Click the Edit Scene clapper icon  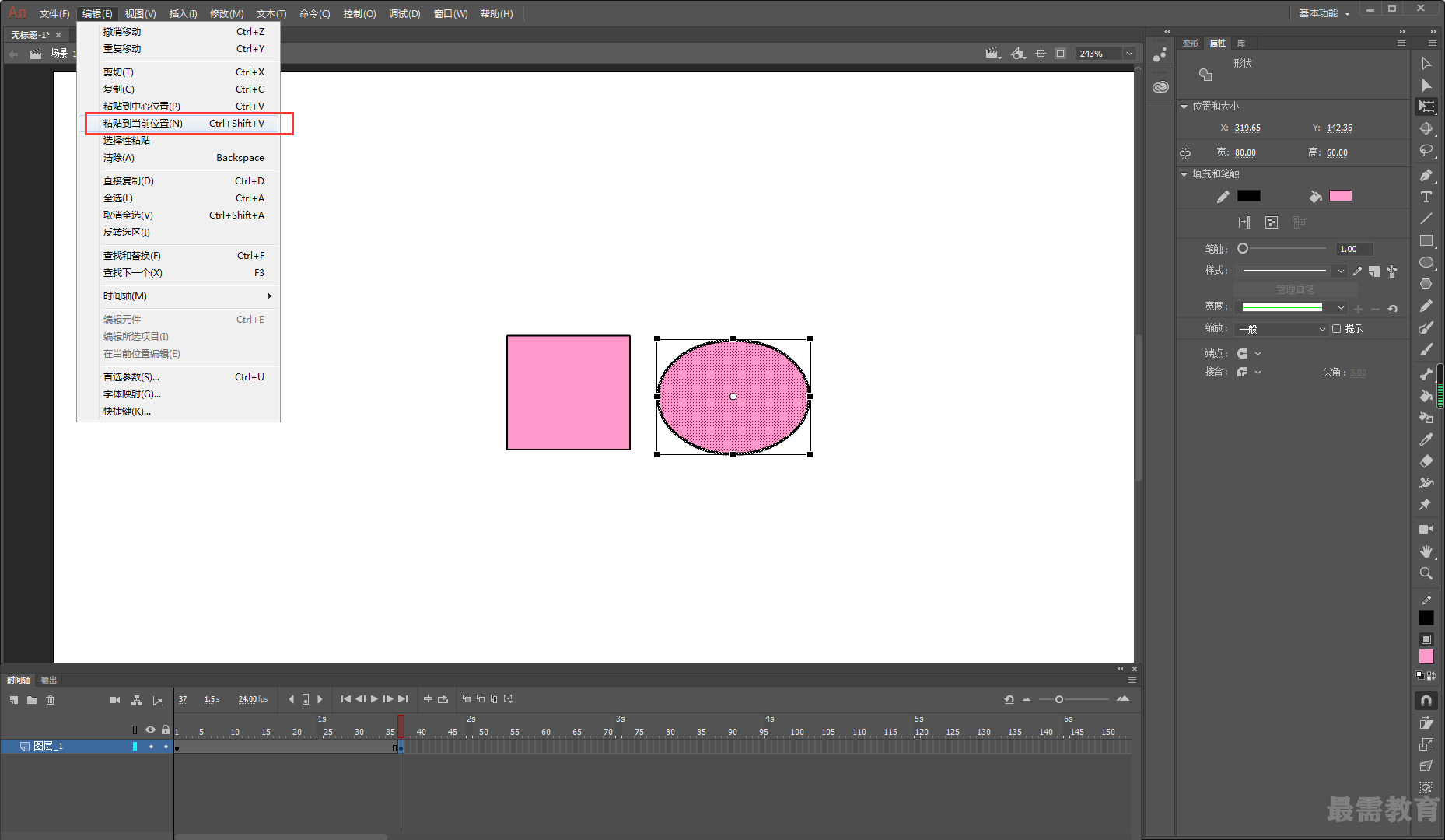(992, 54)
